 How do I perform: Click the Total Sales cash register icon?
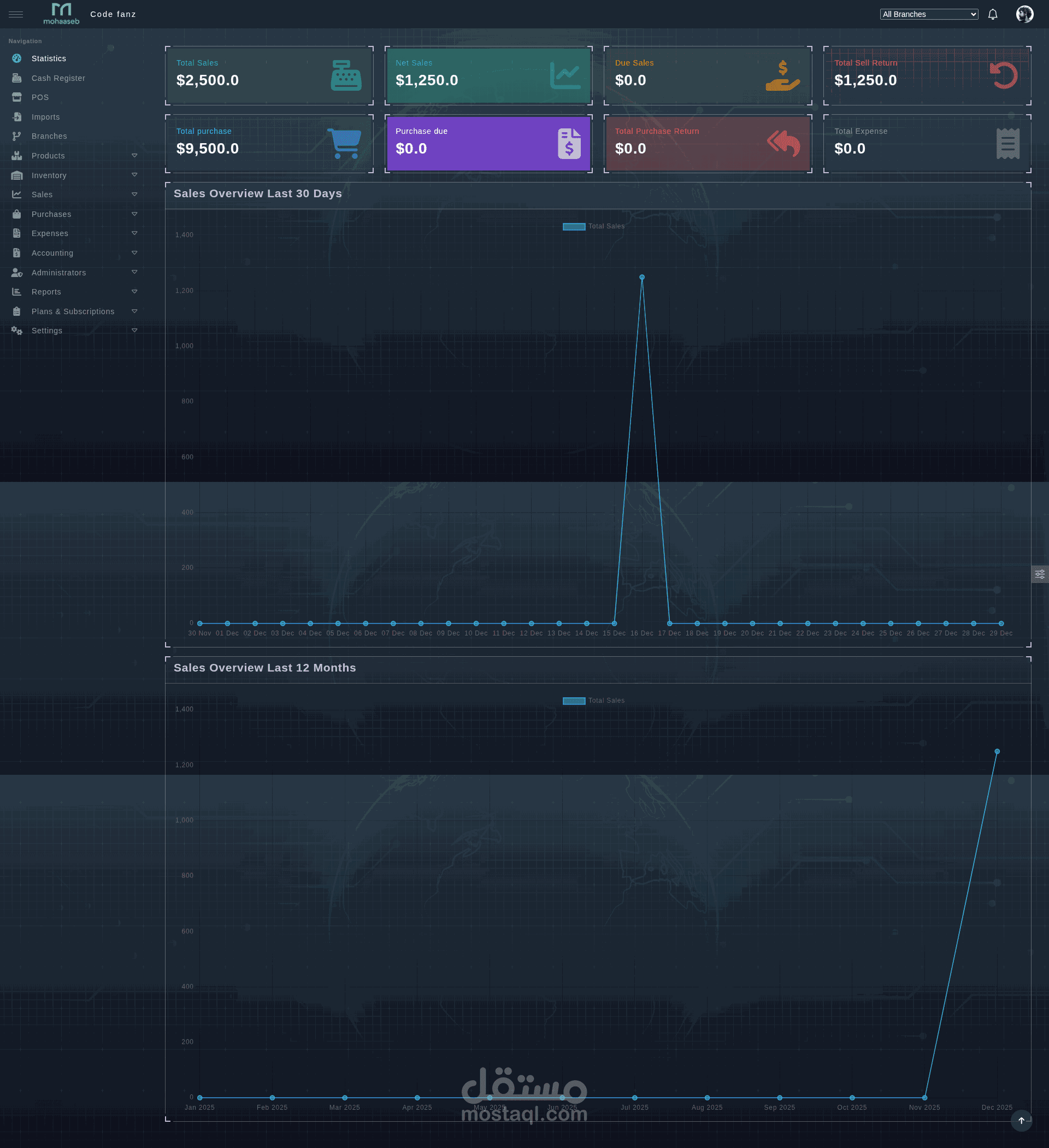pos(346,76)
